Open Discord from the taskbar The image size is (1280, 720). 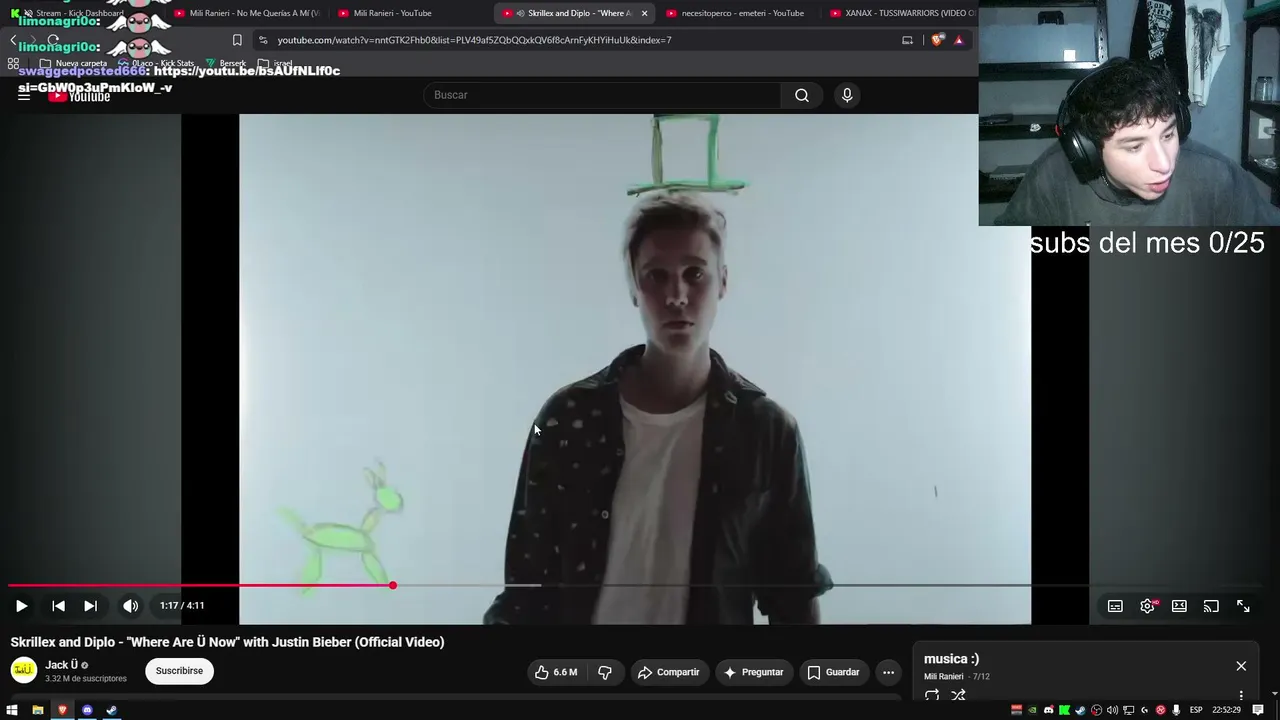tap(87, 710)
